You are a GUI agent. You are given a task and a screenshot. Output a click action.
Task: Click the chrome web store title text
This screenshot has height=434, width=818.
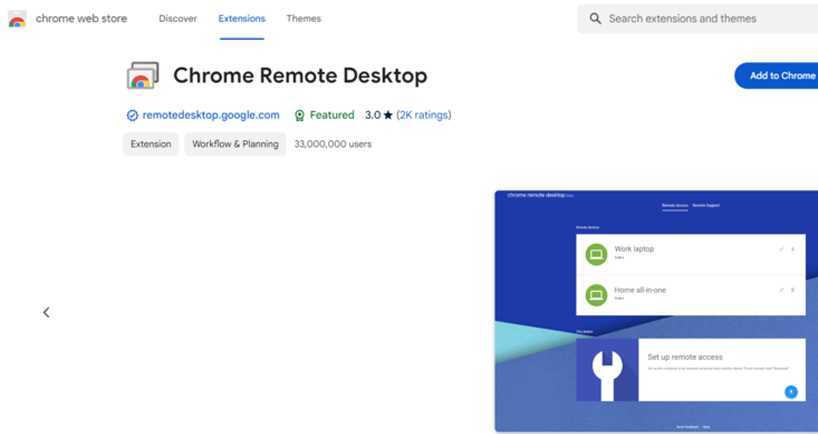pos(81,18)
